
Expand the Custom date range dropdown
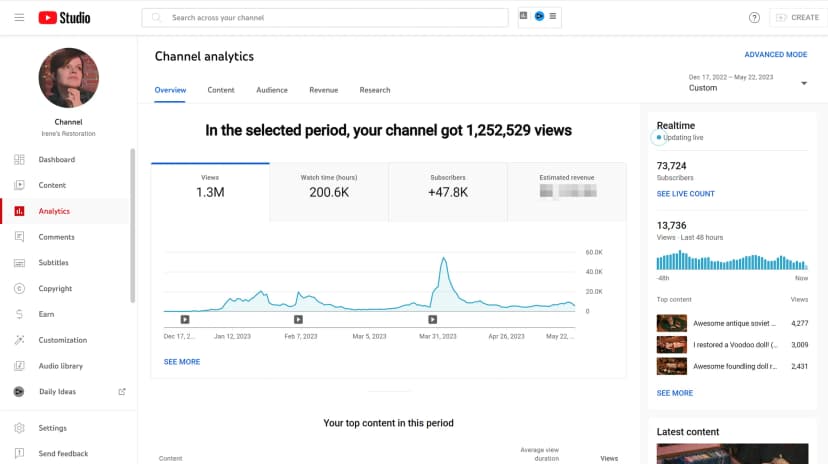click(x=804, y=83)
